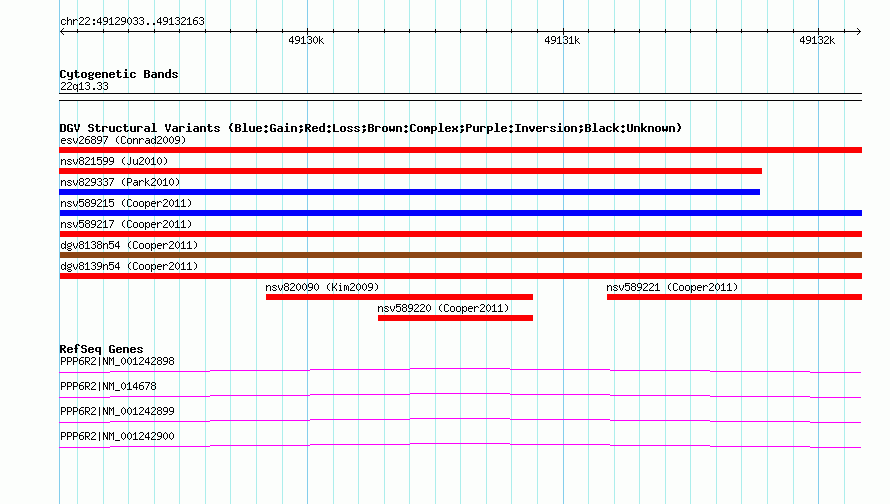The image size is (890, 504).
Task: Click the 49131k ruler marker
Action: (562, 40)
